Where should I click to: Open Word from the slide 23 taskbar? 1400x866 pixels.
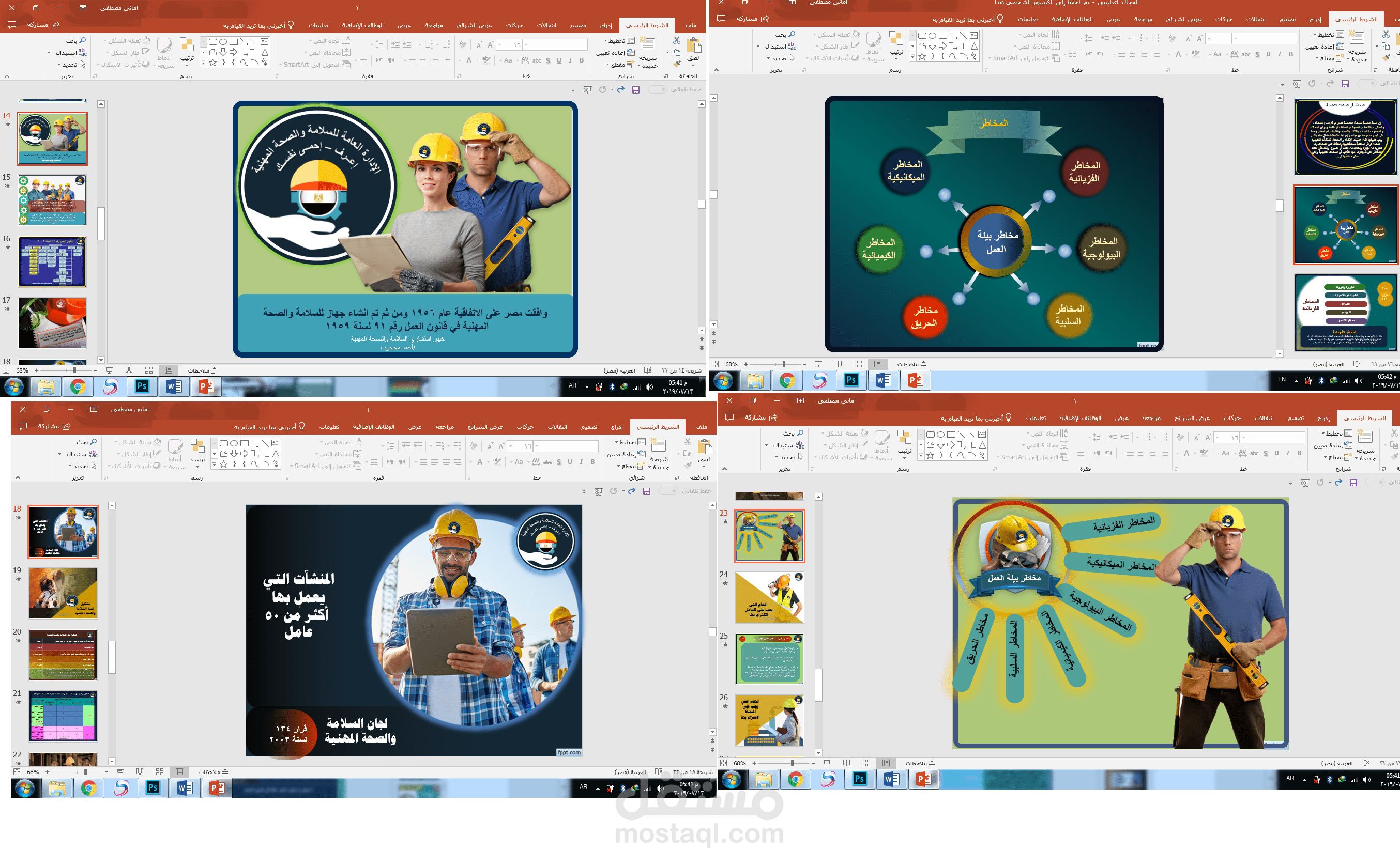click(891, 779)
